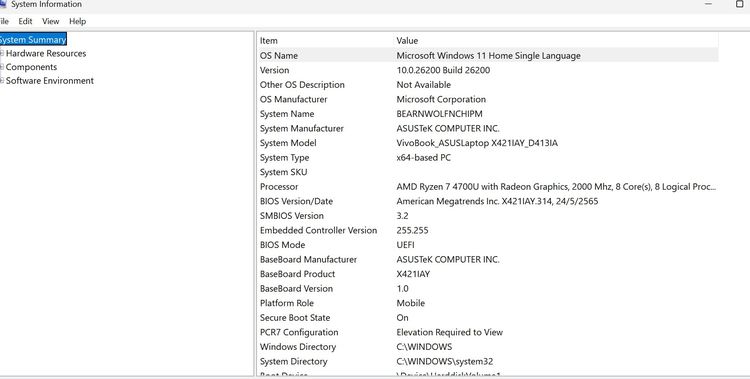Click Microsoft Windows 11 Home Single Language value
Viewport: 750px width, 379px height.
[489, 56]
